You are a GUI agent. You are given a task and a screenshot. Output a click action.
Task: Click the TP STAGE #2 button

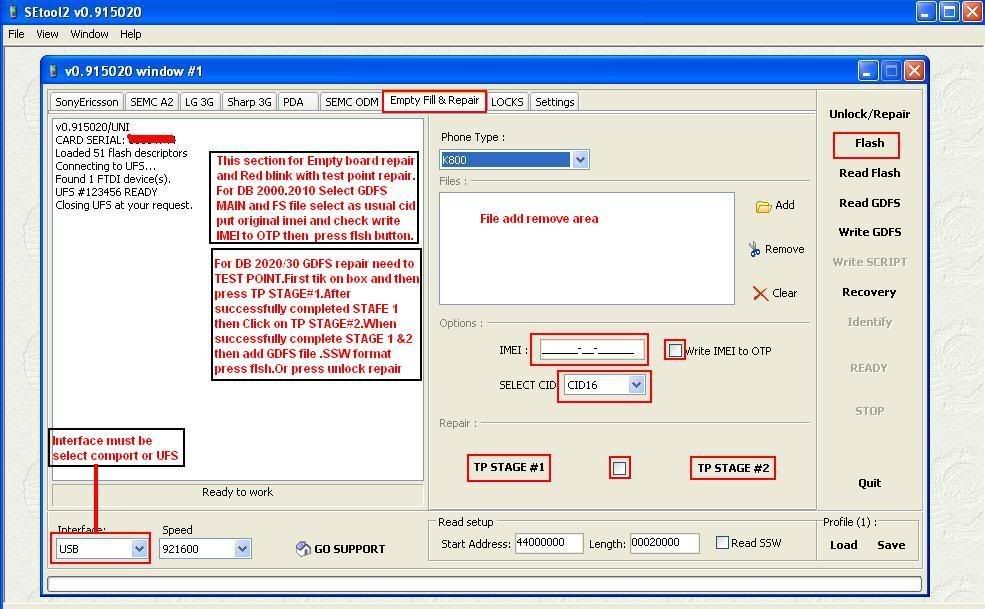[733, 468]
